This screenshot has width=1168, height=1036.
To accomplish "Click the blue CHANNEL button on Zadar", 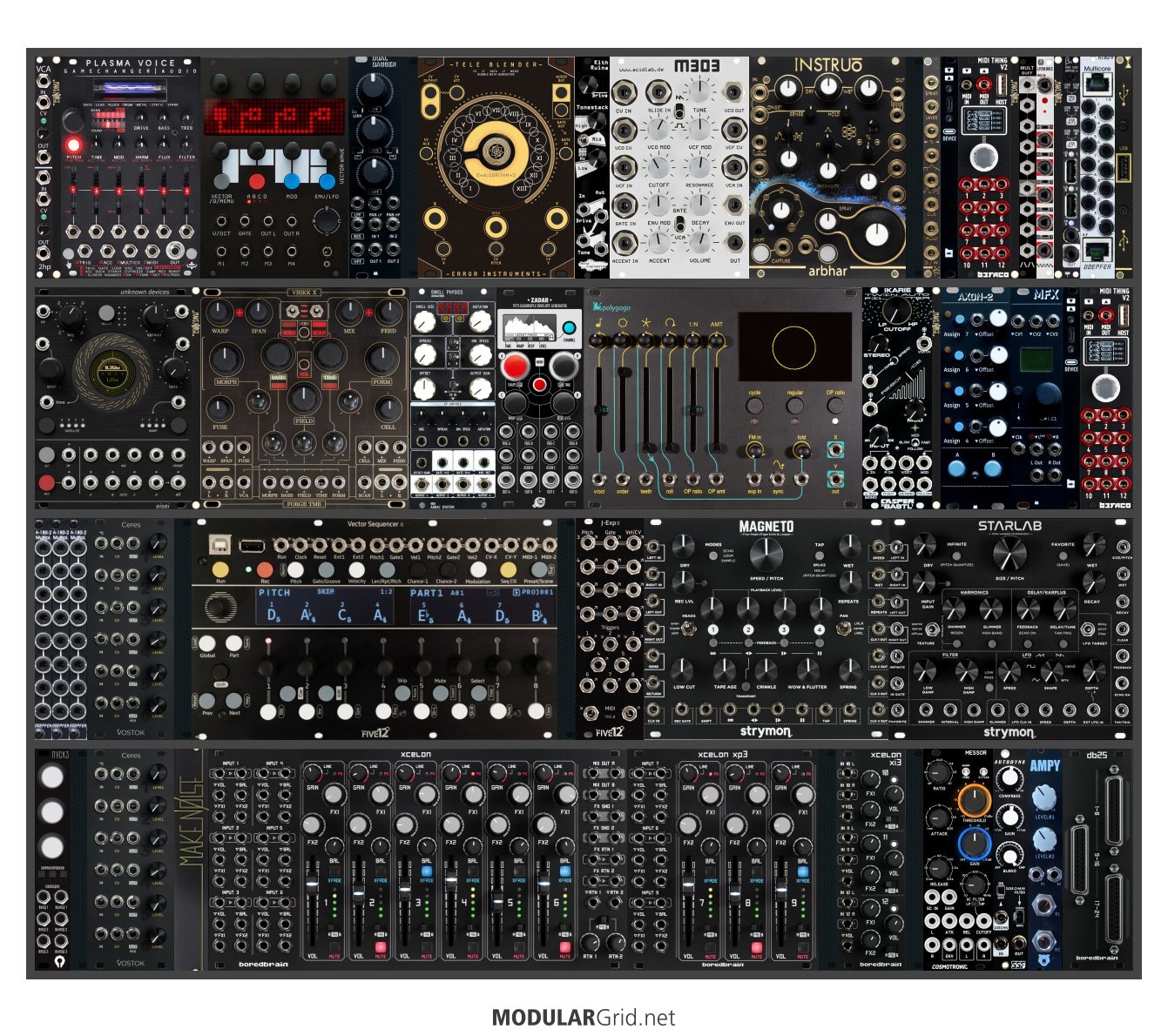I will point(569,328).
